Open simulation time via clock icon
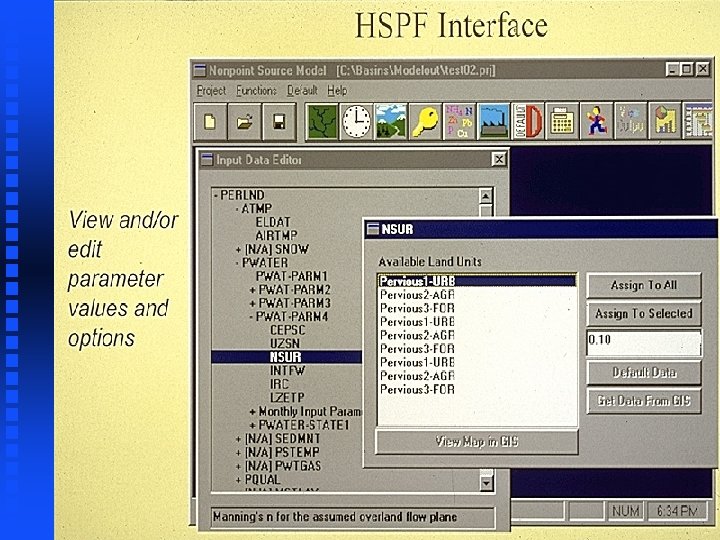The width and height of the screenshot is (720, 540). tap(356, 122)
